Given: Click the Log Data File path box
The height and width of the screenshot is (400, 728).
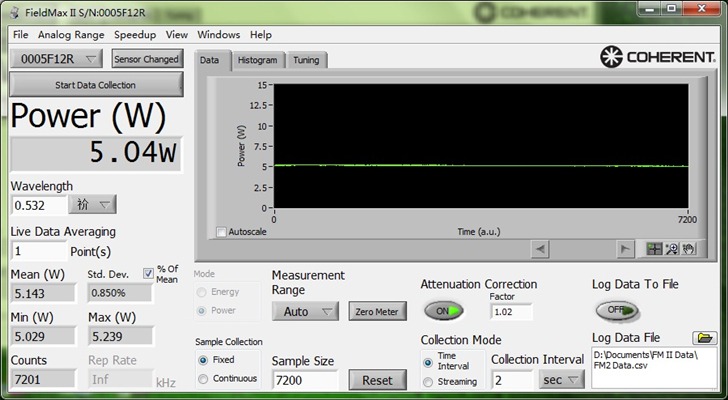Looking at the screenshot, I should point(655,368).
